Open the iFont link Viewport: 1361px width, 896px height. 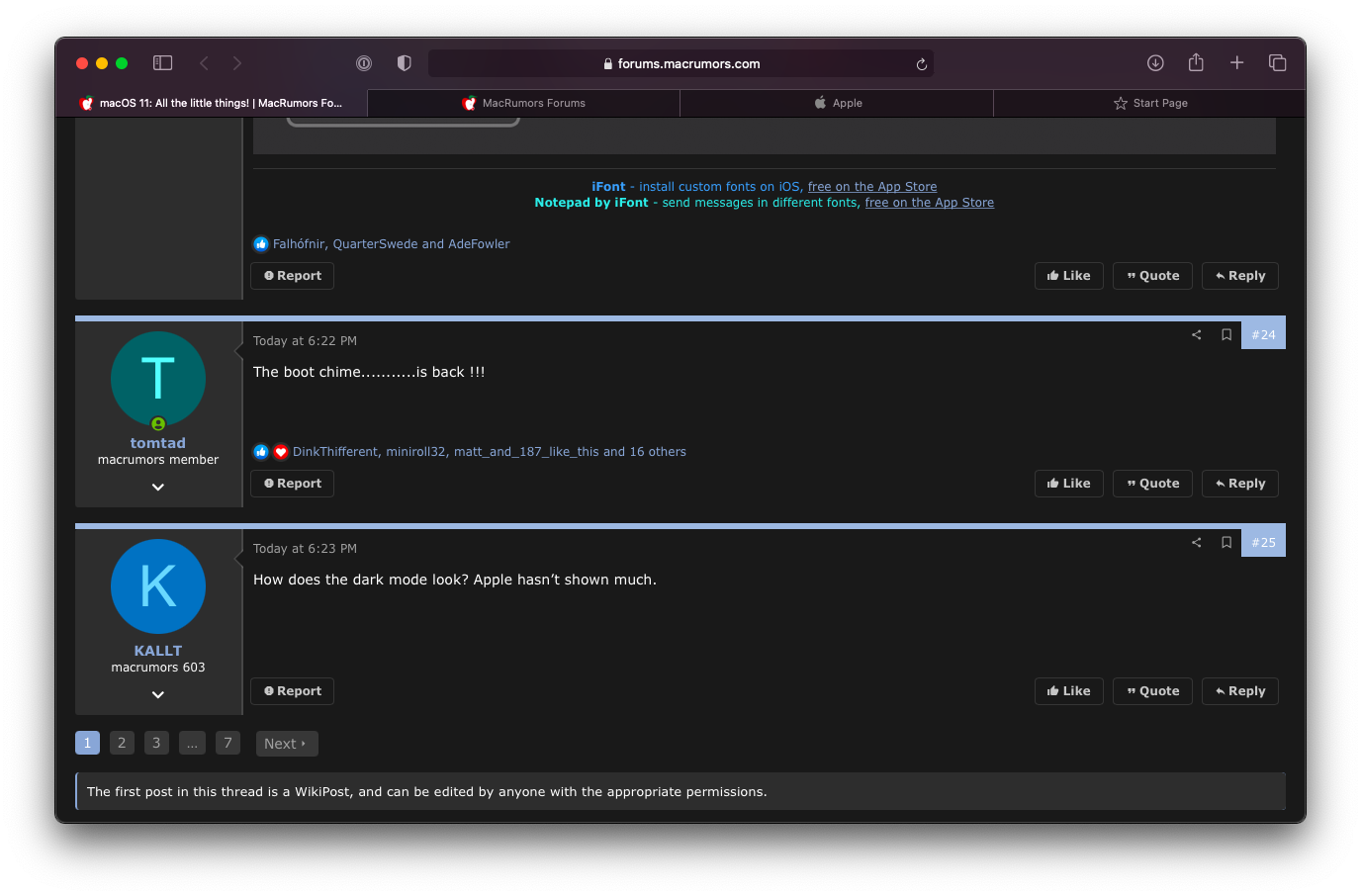point(608,186)
